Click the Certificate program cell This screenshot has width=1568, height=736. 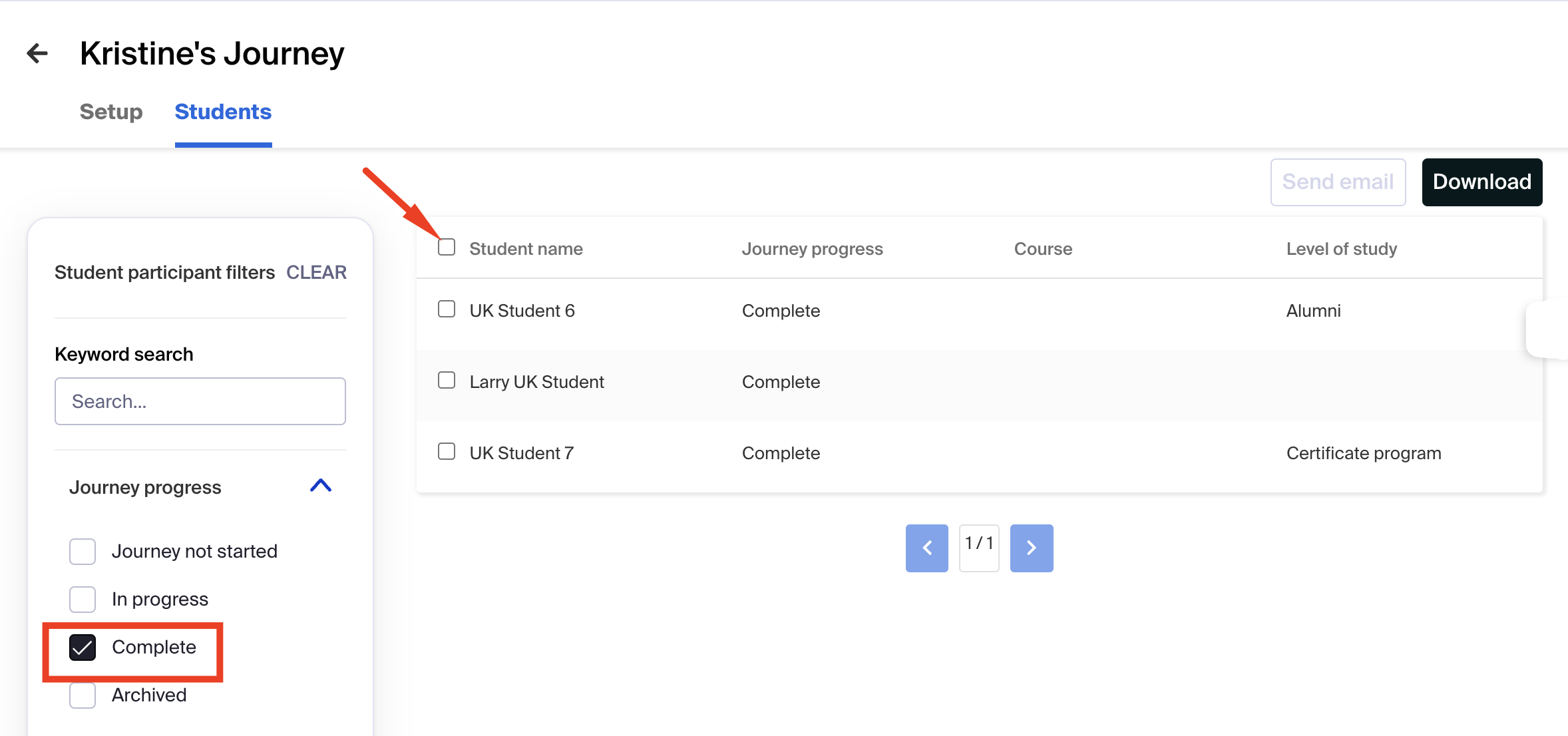point(1364,453)
